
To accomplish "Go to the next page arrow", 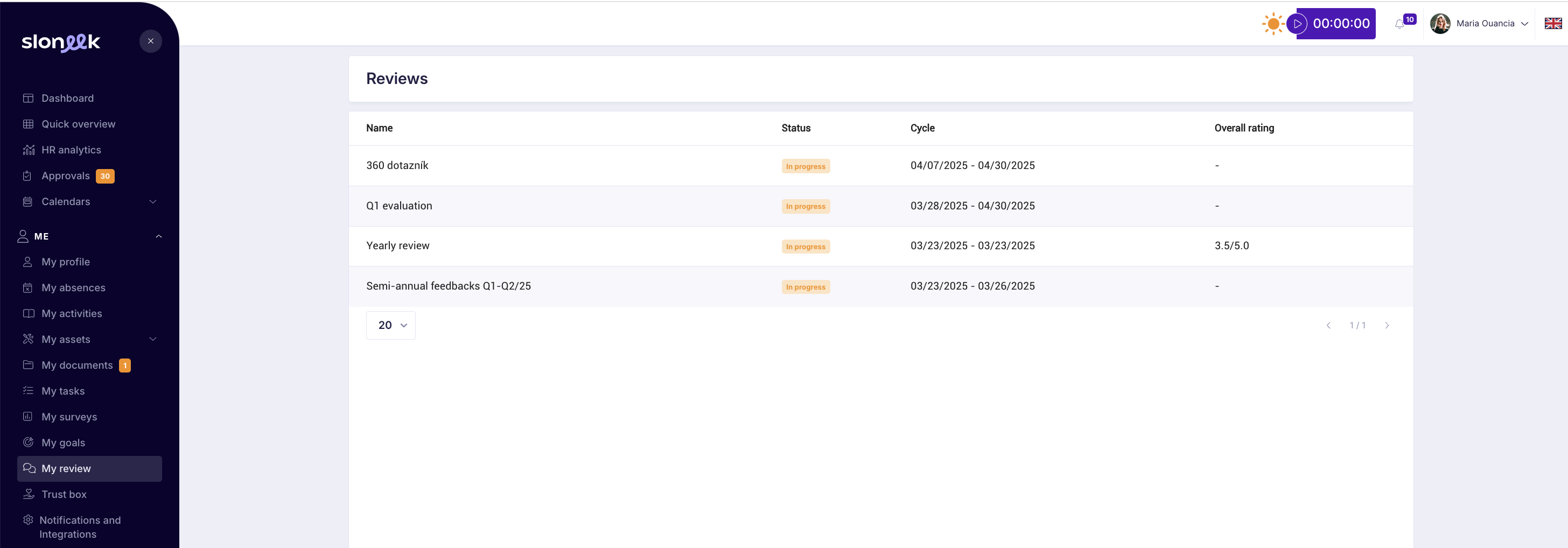I will (x=1387, y=325).
